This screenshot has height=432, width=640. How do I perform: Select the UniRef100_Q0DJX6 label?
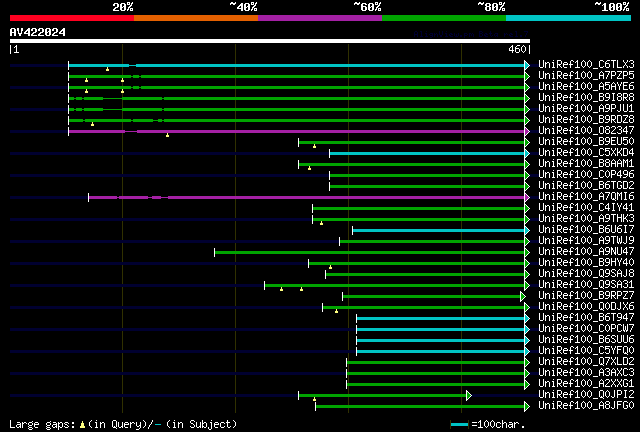tap(586, 307)
